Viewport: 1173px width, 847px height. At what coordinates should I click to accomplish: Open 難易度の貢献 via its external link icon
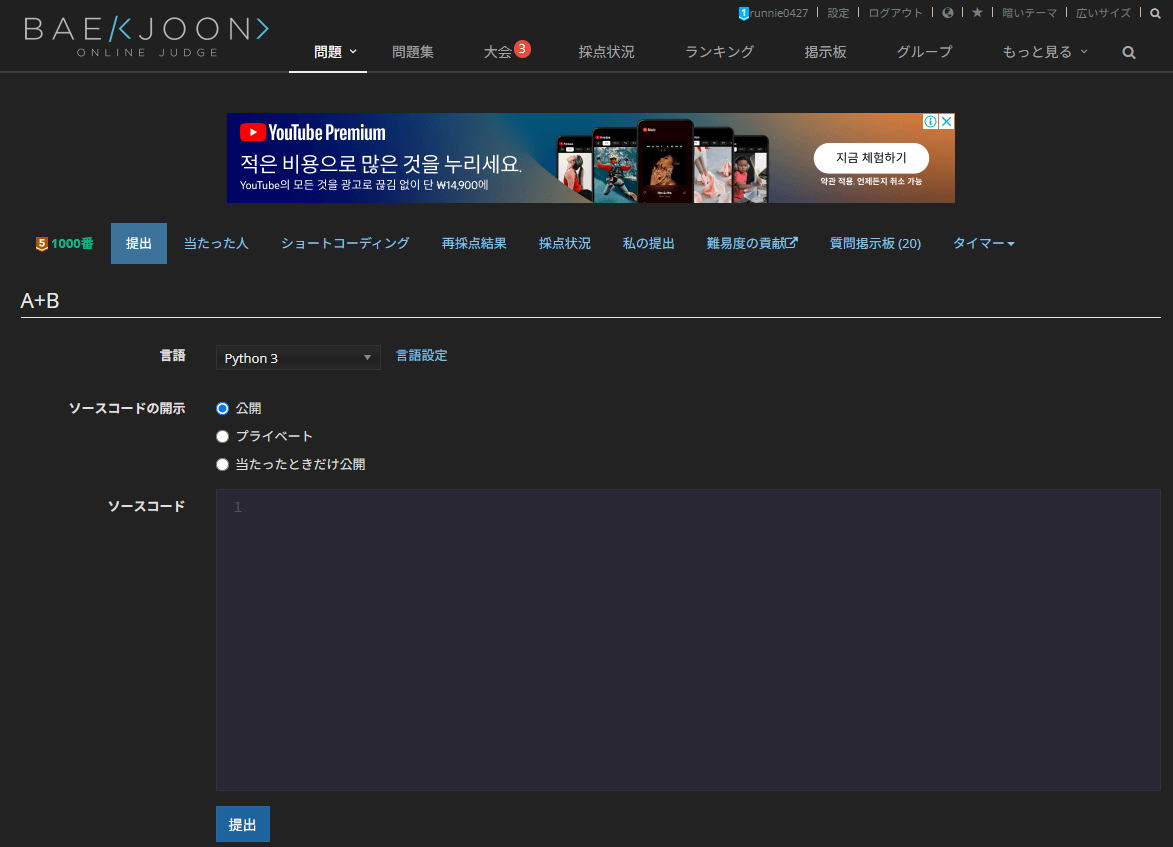click(795, 242)
